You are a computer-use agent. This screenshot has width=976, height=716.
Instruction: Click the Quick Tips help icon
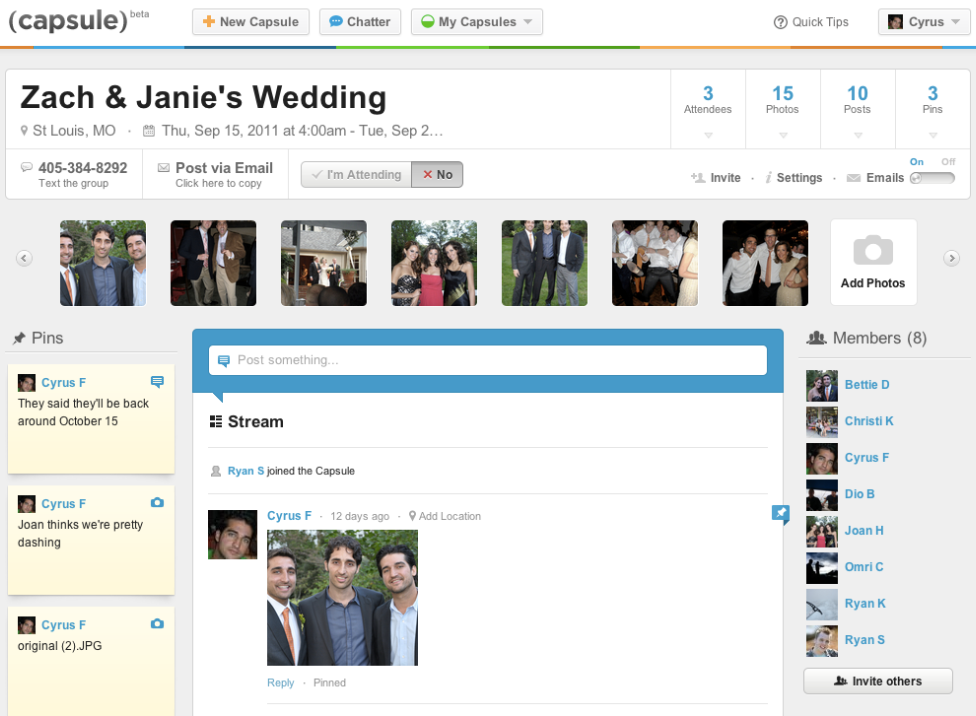[780, 22]
